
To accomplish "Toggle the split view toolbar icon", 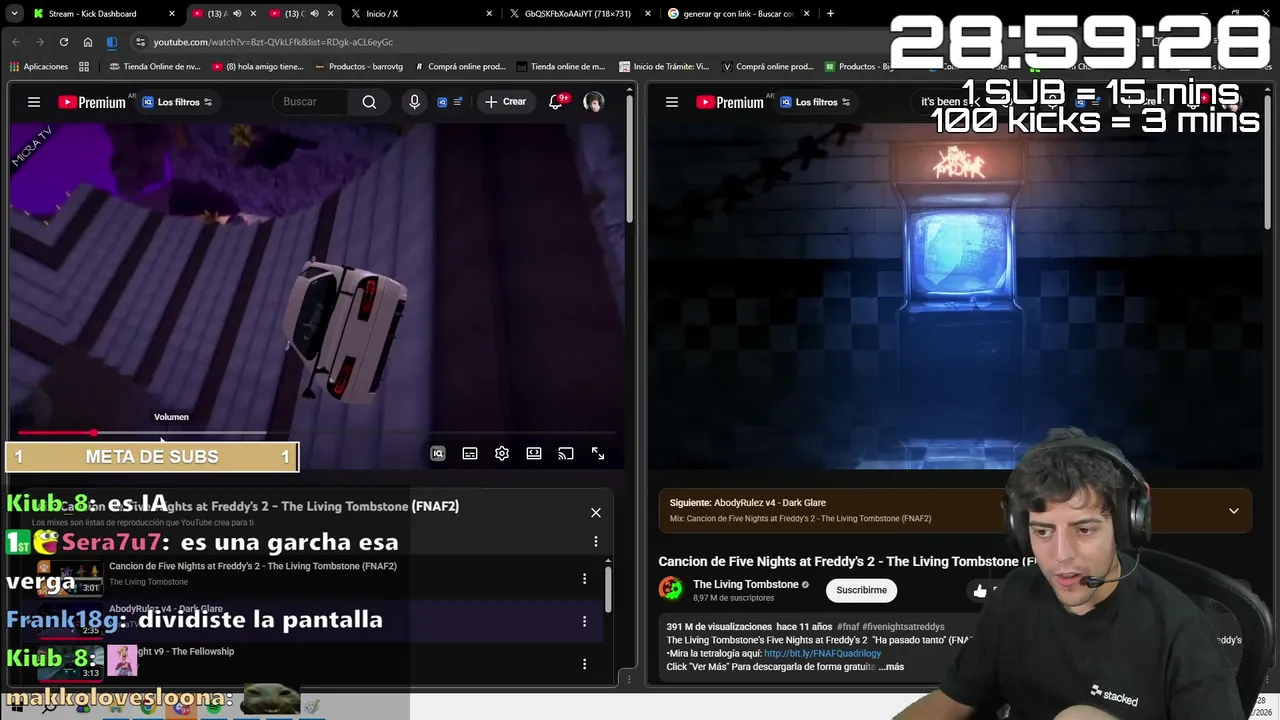I will coord(111,42).
